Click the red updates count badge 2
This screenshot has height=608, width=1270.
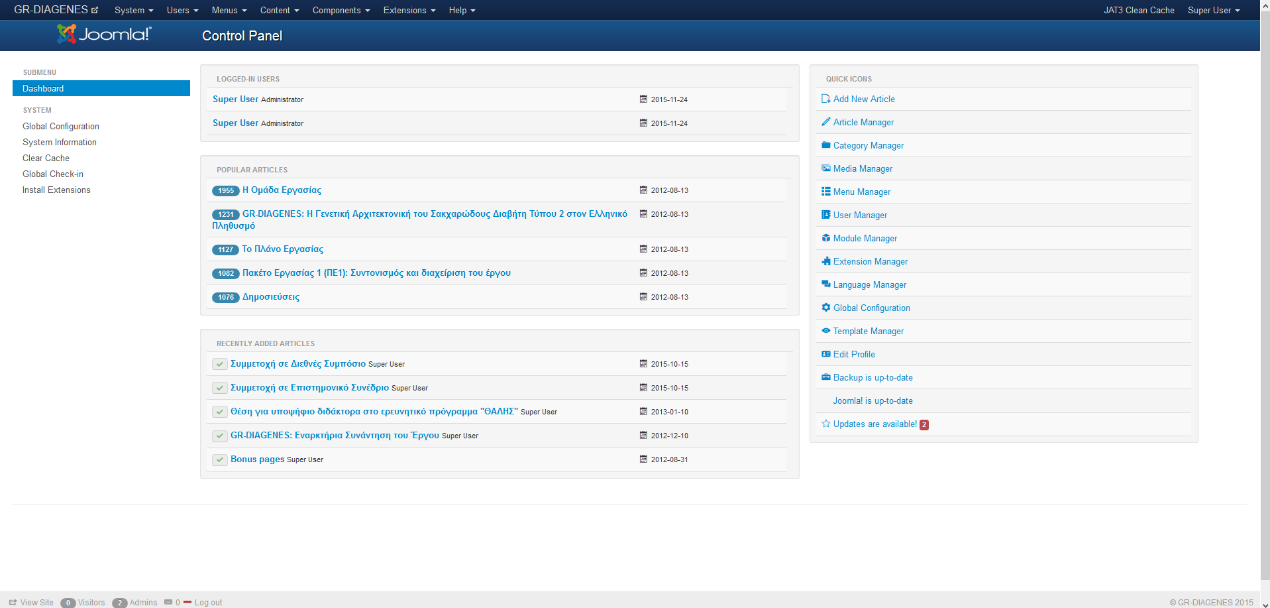(924, 424)
